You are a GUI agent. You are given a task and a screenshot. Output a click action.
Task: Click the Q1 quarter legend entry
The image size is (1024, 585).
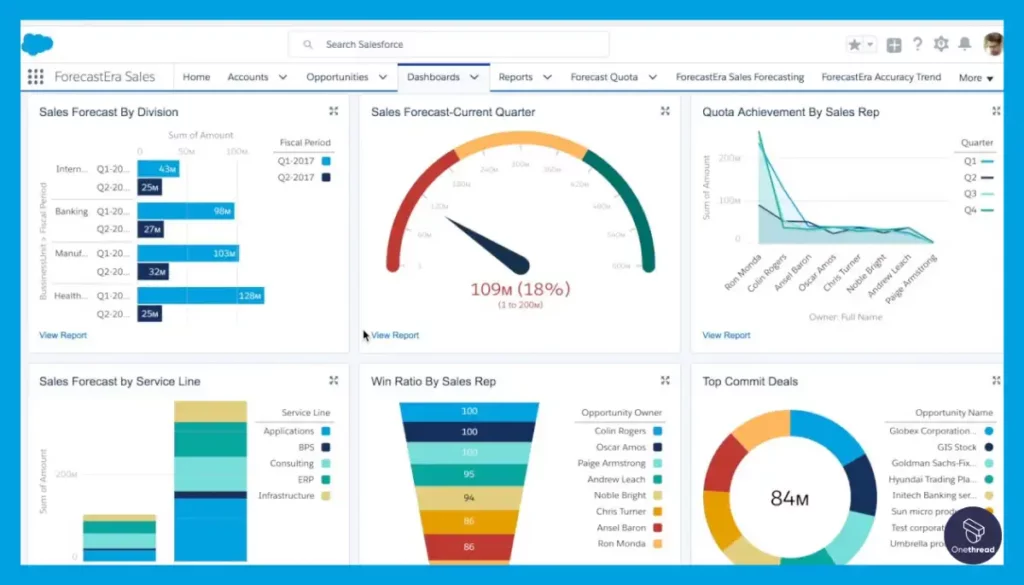pyautogui.click(x=978, y=161)
